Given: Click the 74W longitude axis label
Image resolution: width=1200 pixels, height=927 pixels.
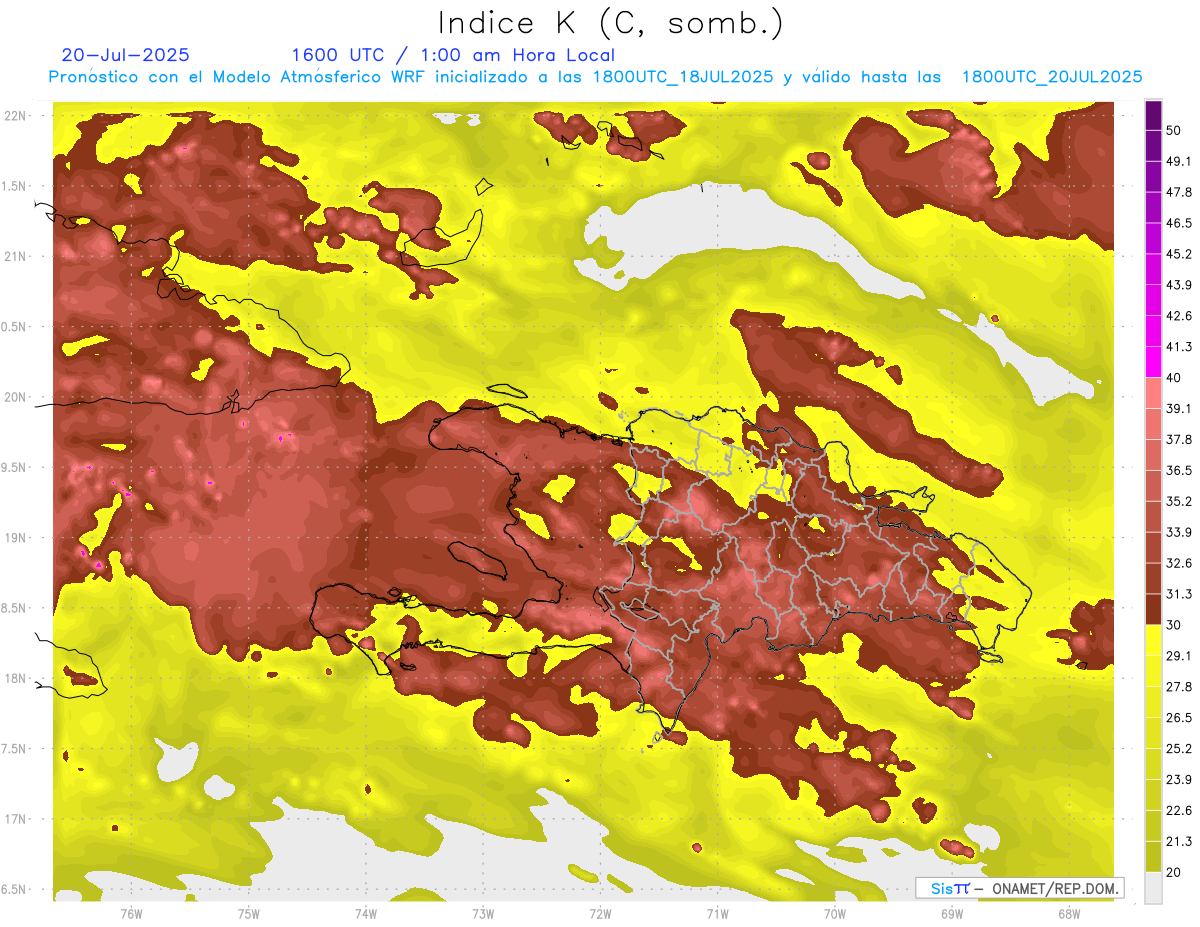Looking at the screenshot, I should pos(366,912).
